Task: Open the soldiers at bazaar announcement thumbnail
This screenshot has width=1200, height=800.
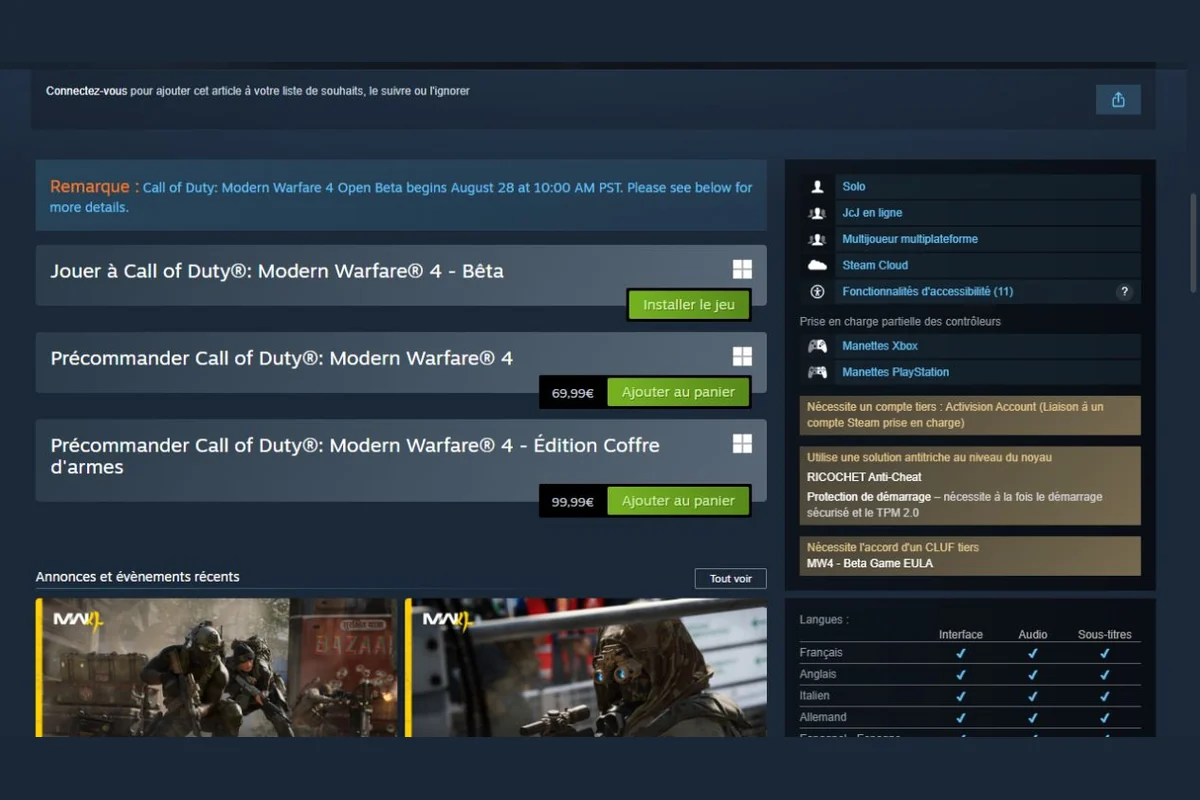Action: point(217,667)
